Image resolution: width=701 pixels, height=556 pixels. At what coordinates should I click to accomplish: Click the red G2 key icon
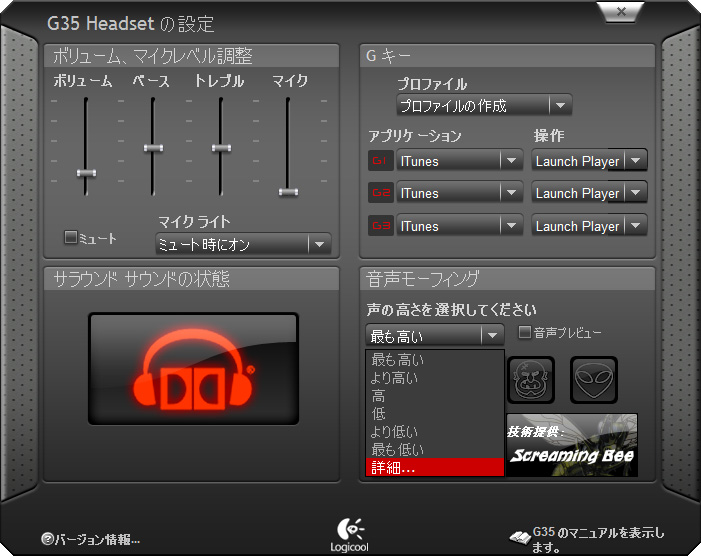point(380,193)
